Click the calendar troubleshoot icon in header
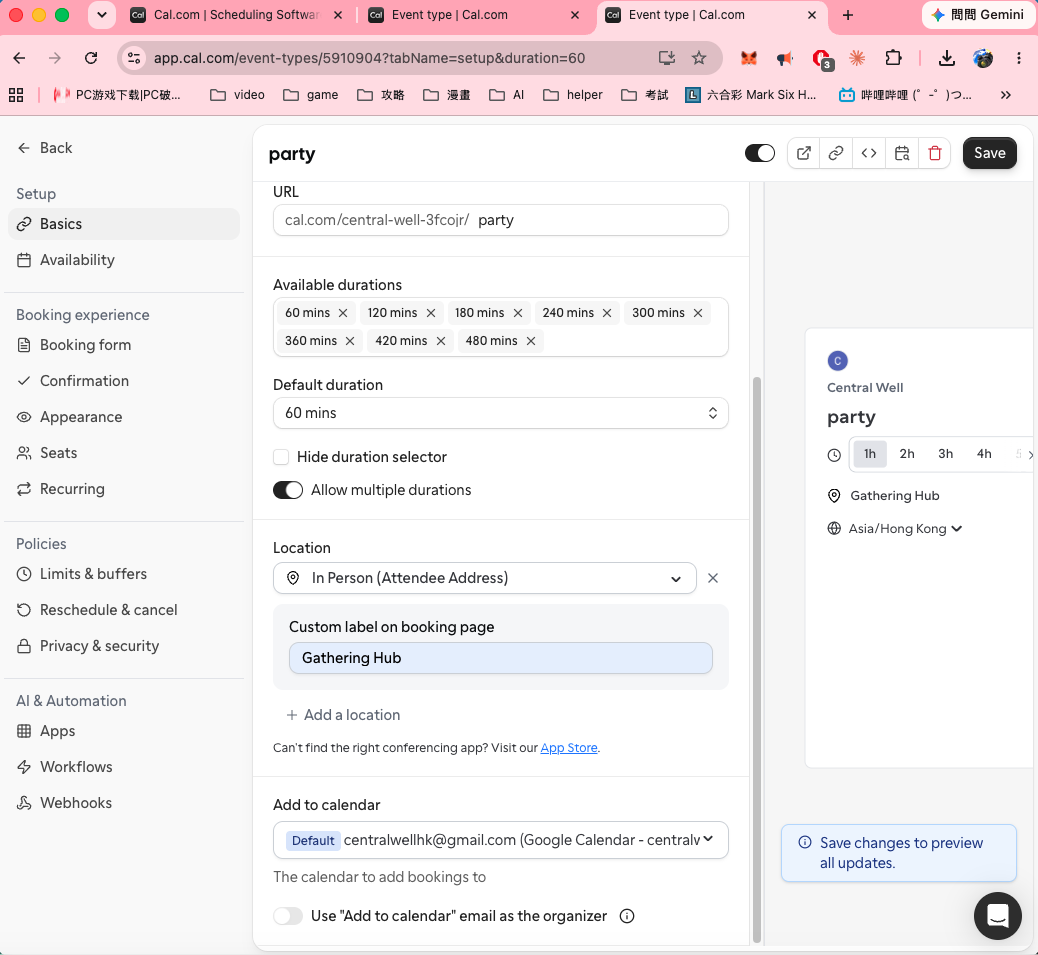The height and width of the screenshot is (955, 1038). pyautogui.click(x=902, y=154)
